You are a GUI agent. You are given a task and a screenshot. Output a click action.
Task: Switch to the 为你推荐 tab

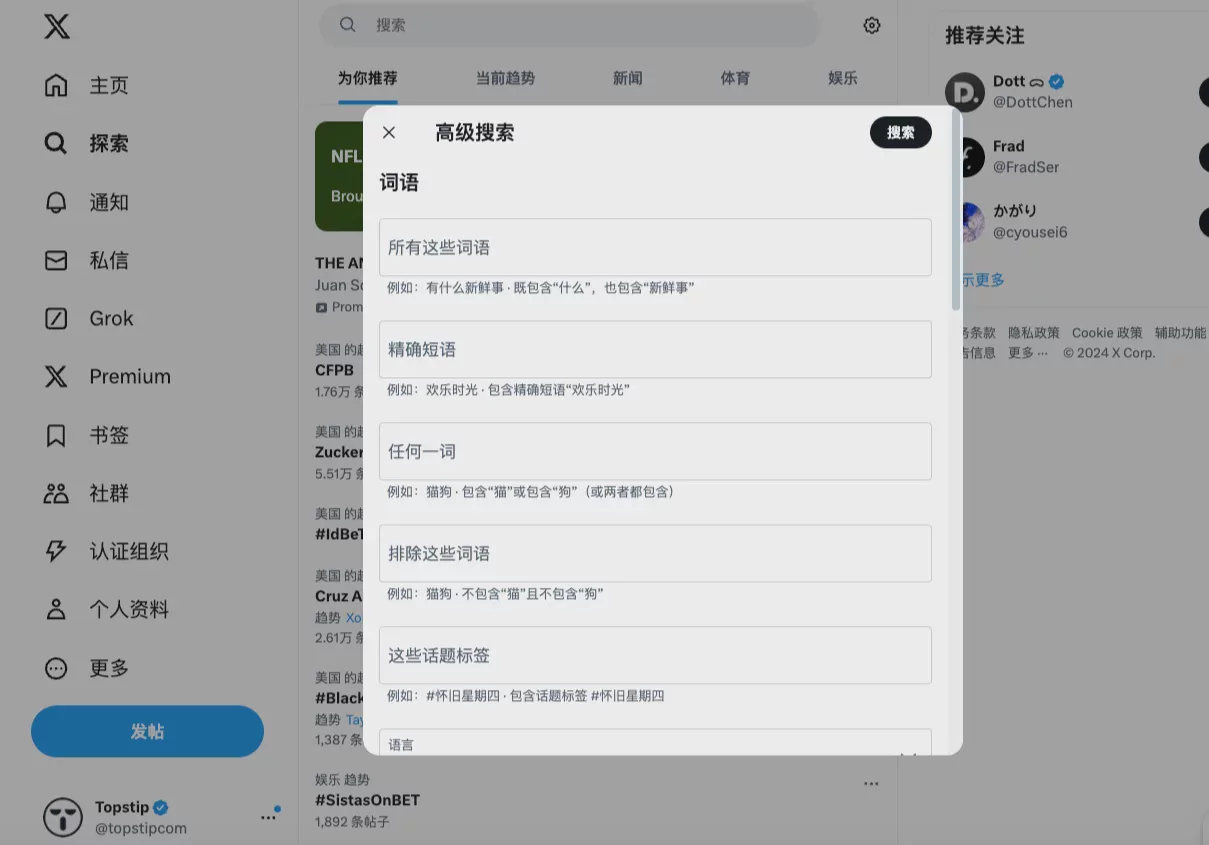tap(367, 78)
